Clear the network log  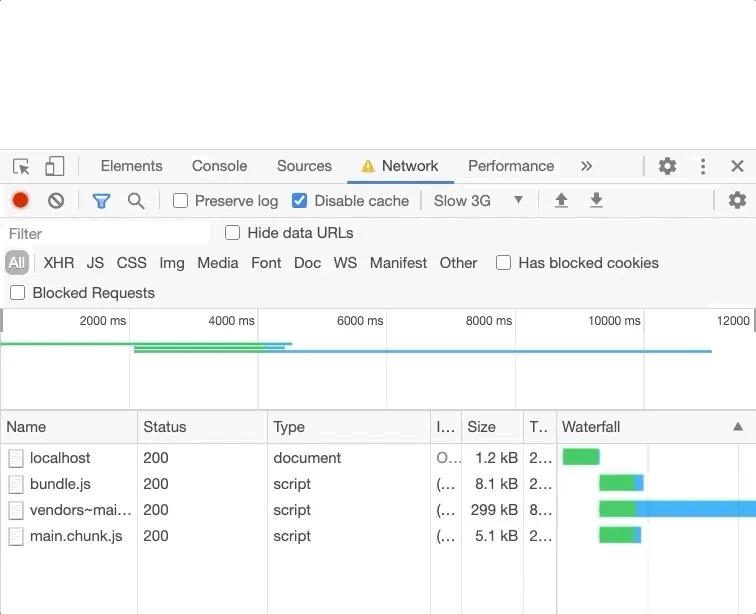[x=56, y=201]
